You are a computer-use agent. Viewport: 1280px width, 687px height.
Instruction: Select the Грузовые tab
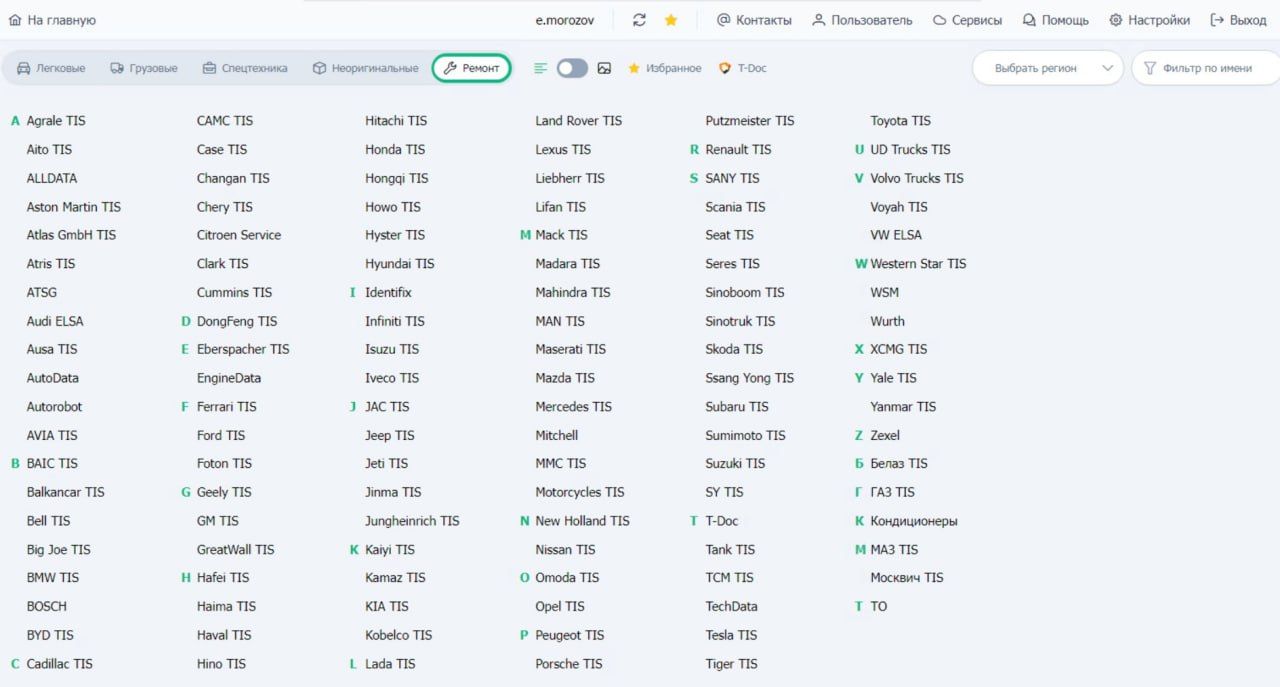(144, 68)
